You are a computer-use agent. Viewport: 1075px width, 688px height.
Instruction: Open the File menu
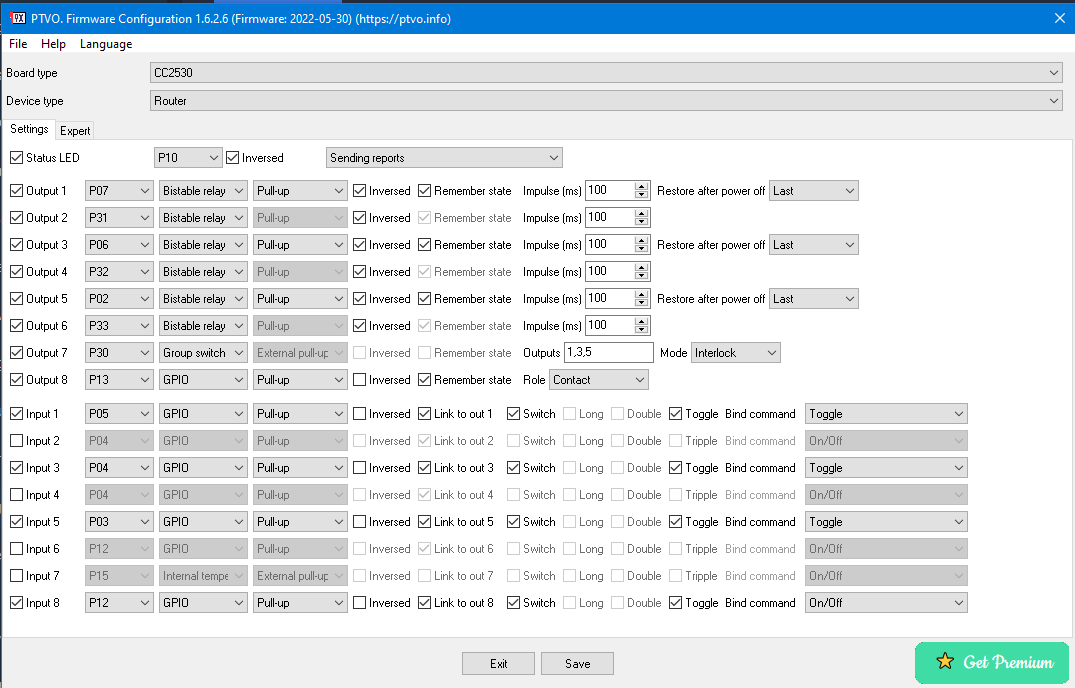pos(18,44)
